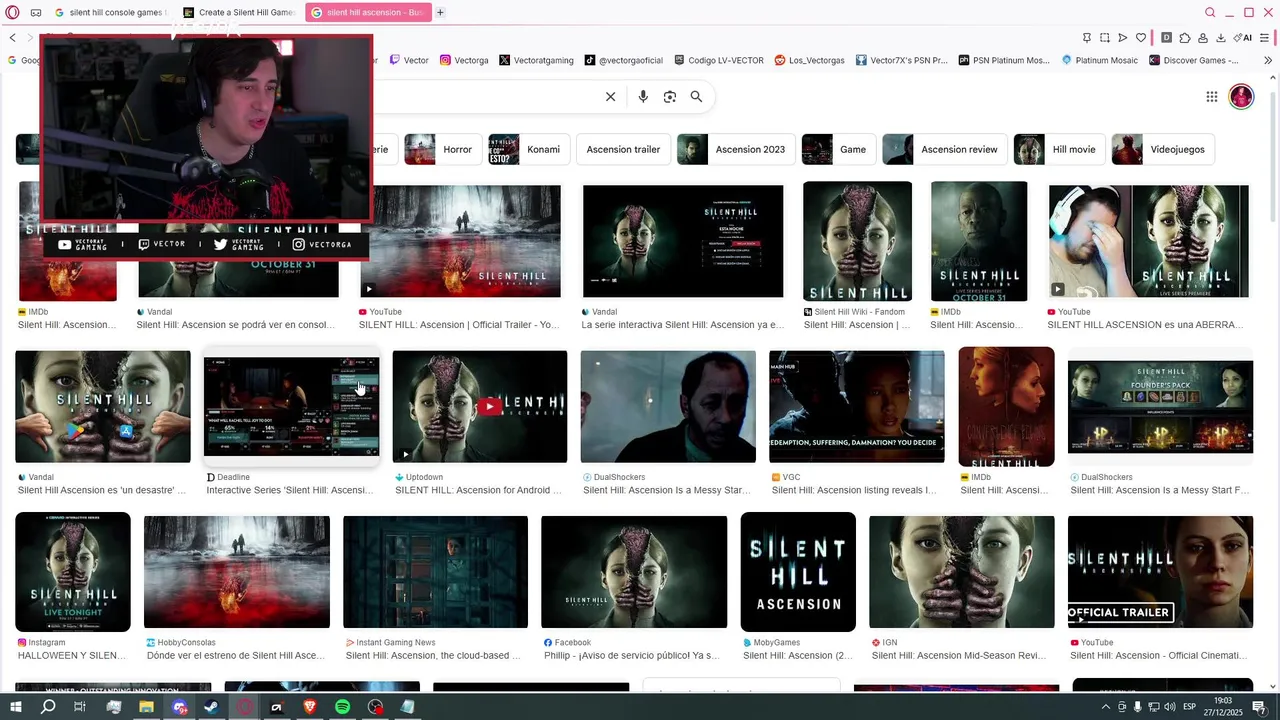Open the Opera account profile icon
This screenshot has height=720, width=1280.
coord(1203,38)
